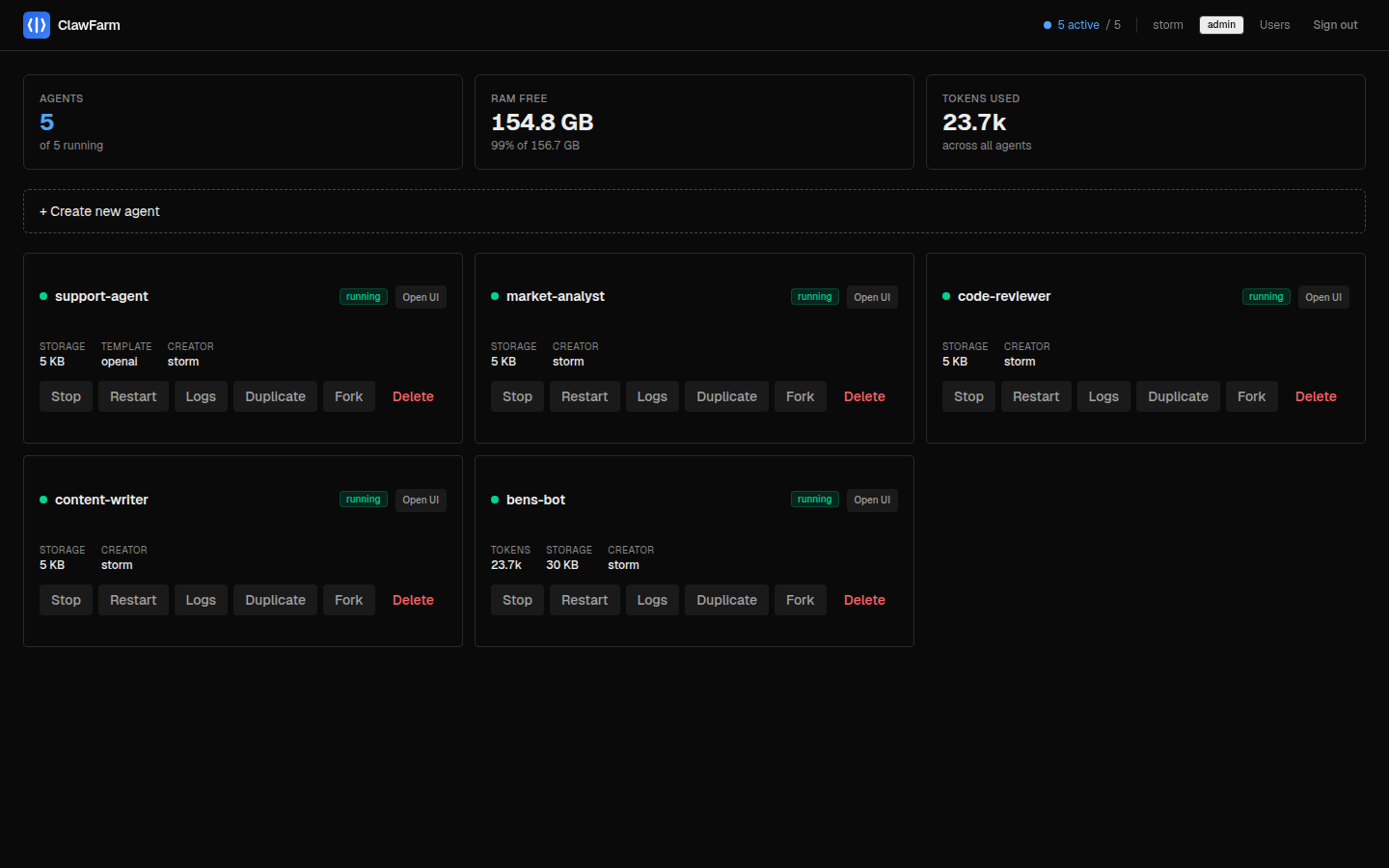The image size is (1389, 868).
Task: Click the active agents indicator dot in header
Action: (1048, 24)
